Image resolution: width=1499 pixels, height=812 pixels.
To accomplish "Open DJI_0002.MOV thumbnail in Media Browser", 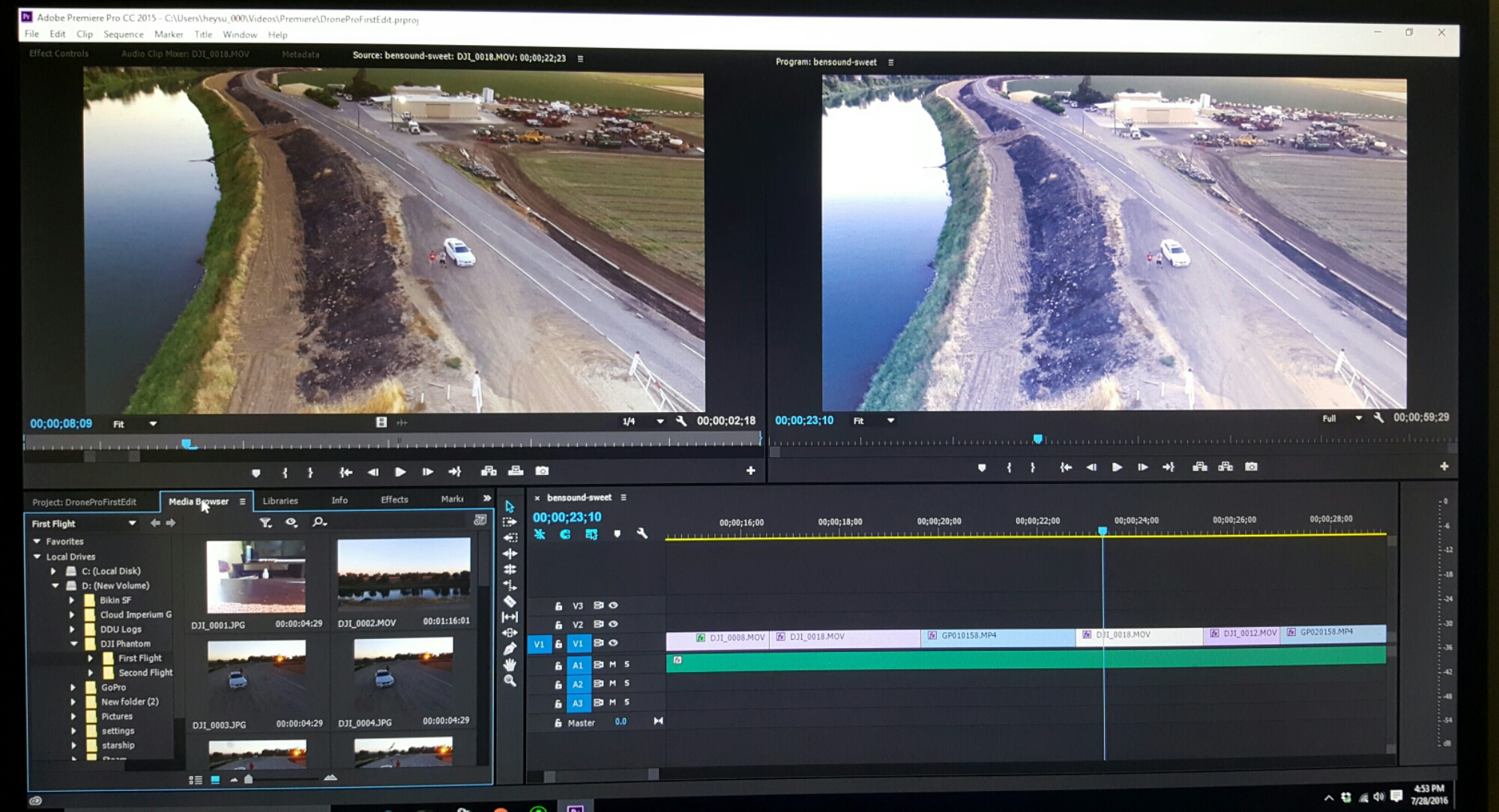I will click(x=403, y=574).
